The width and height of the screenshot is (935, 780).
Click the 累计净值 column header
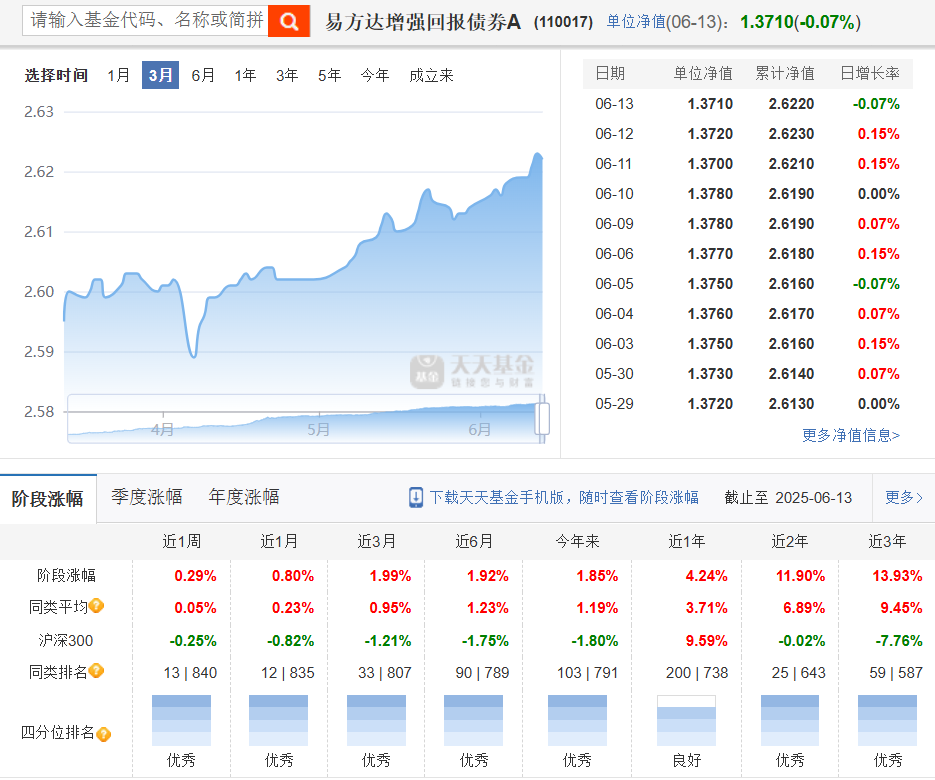coord(785,73)
